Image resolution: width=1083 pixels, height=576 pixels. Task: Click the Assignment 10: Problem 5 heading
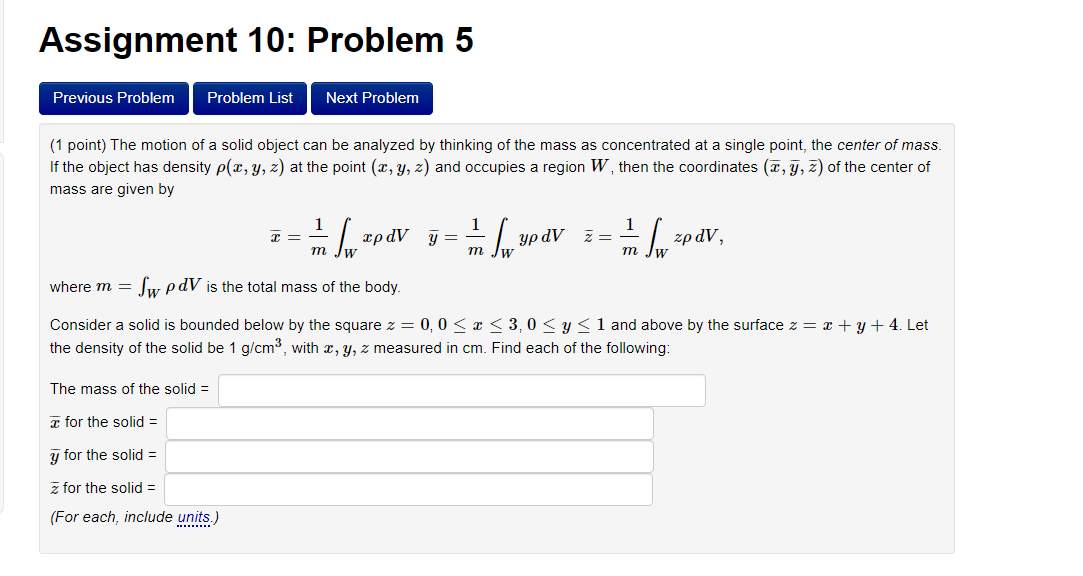click(255, 40)
